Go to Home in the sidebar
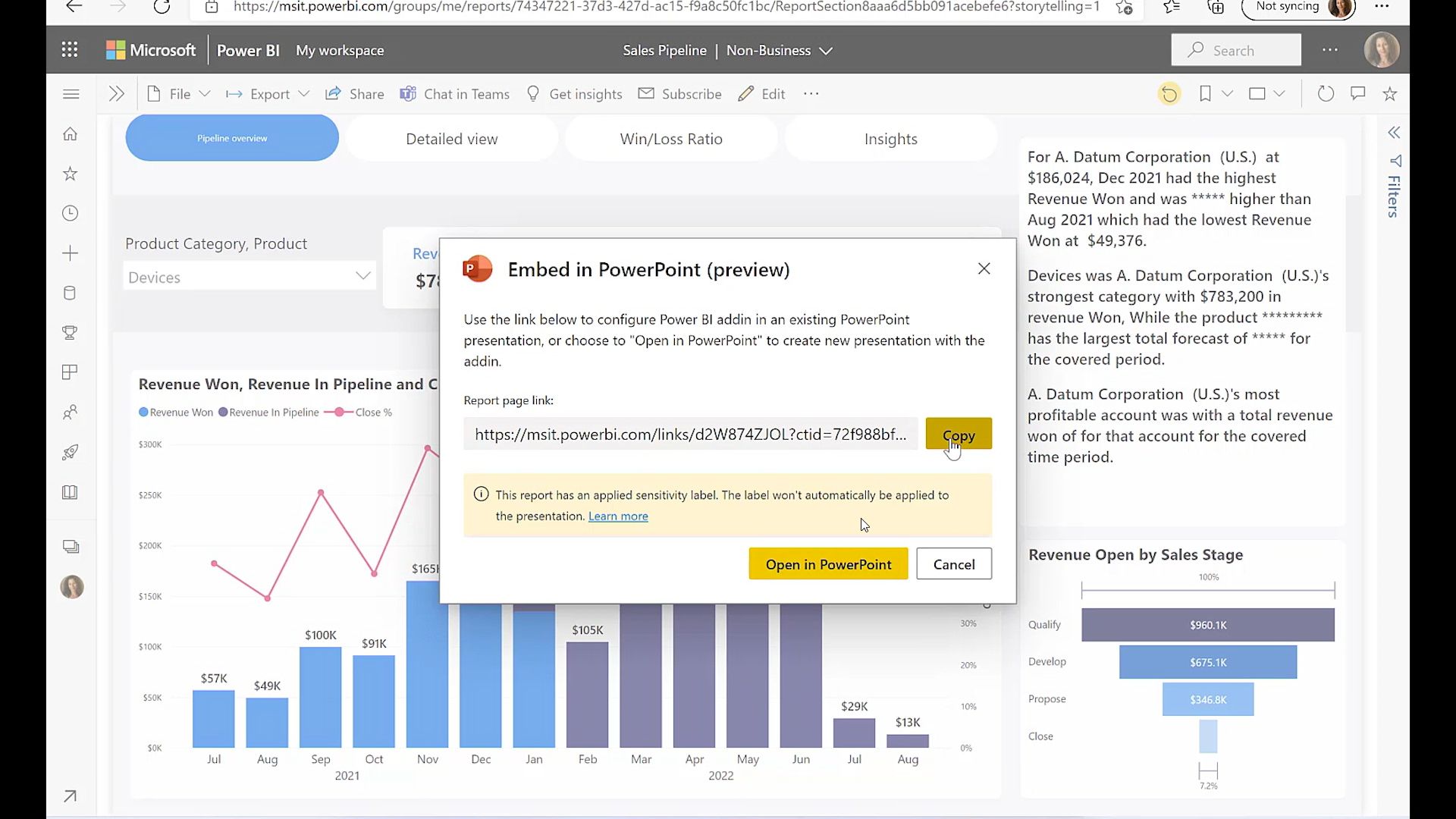1456x819 pixels. pos(70,134)
